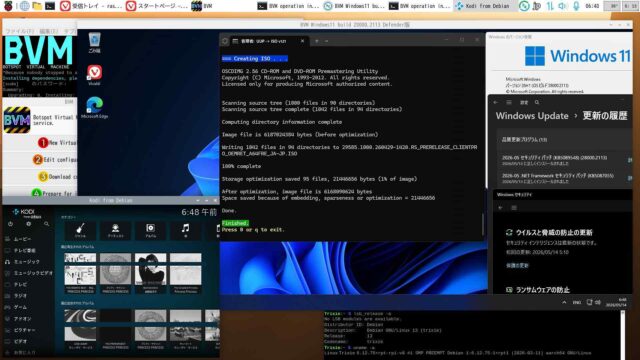
Task: Select ゲーム in the Kodi sidebar
Action: (28, 307)
